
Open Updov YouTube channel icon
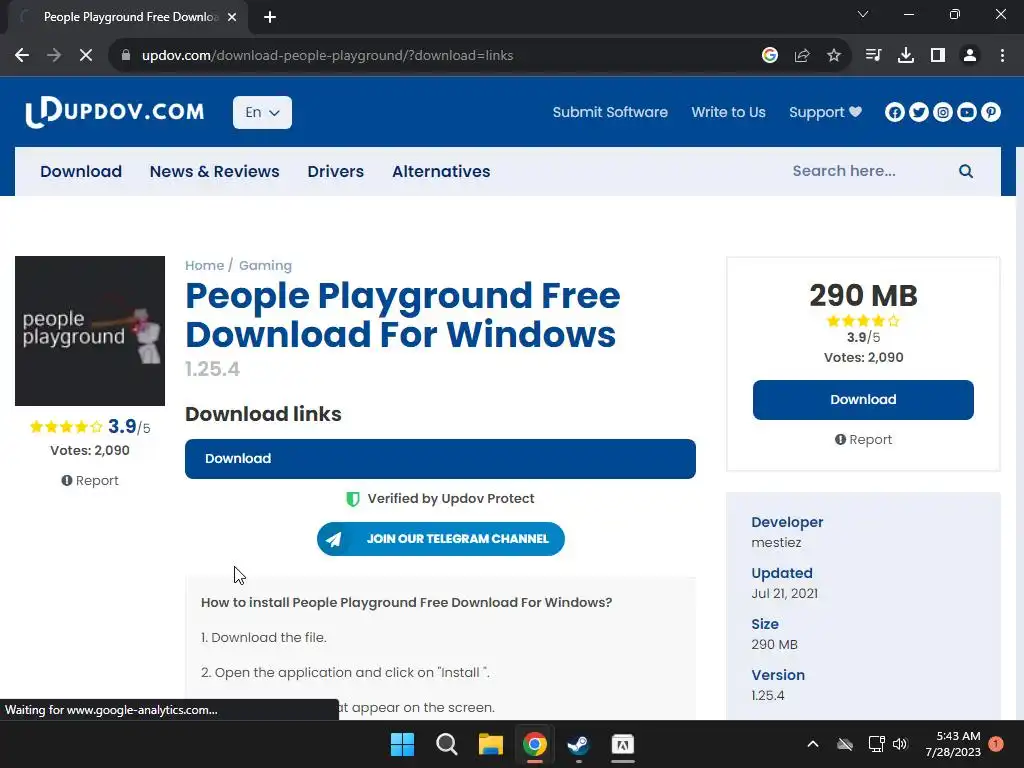967,112
